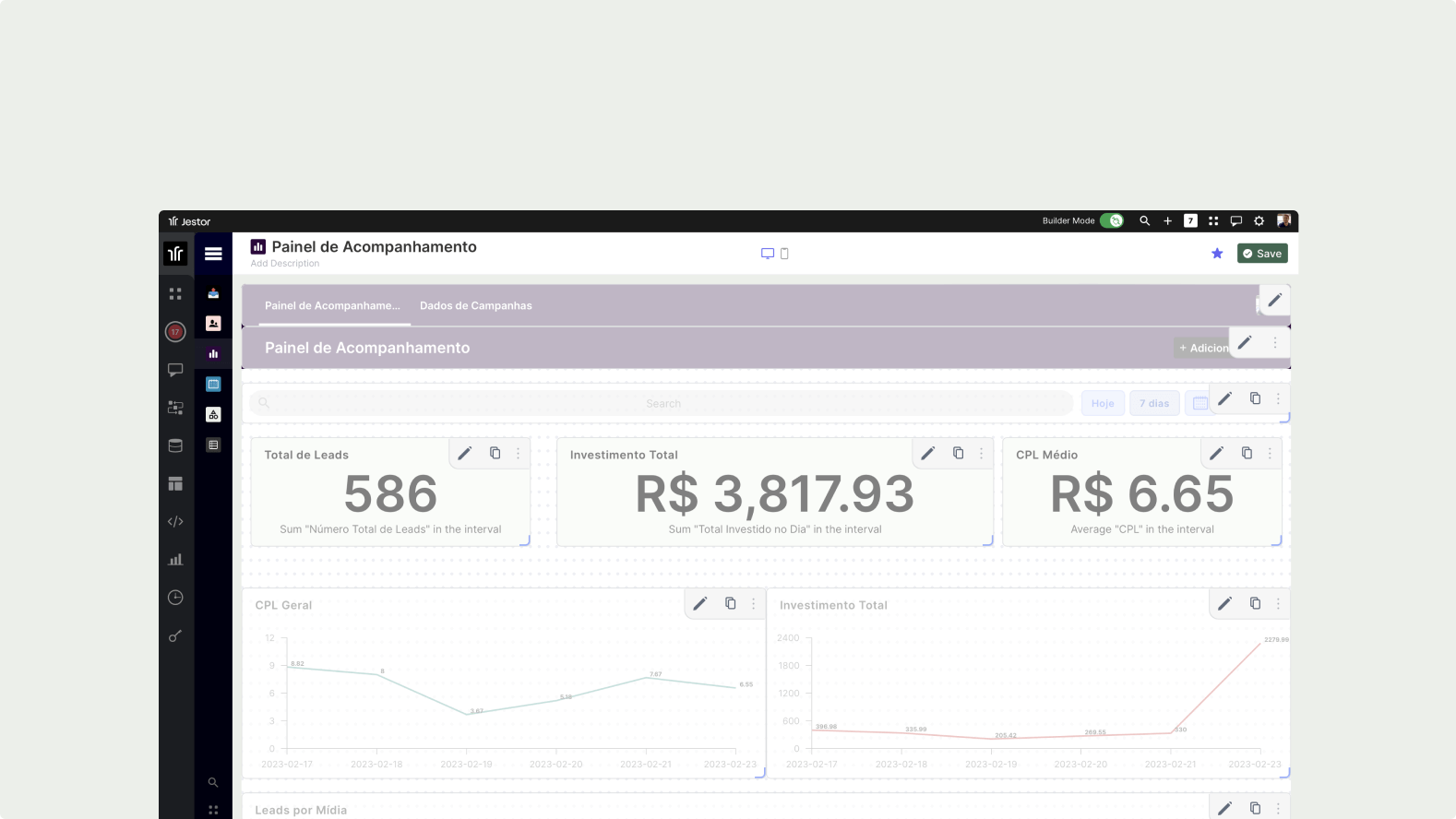Viewport: 1456px width, 819px height.
Task: Open settings gear in the top bar
Action: pos(1259,220)
